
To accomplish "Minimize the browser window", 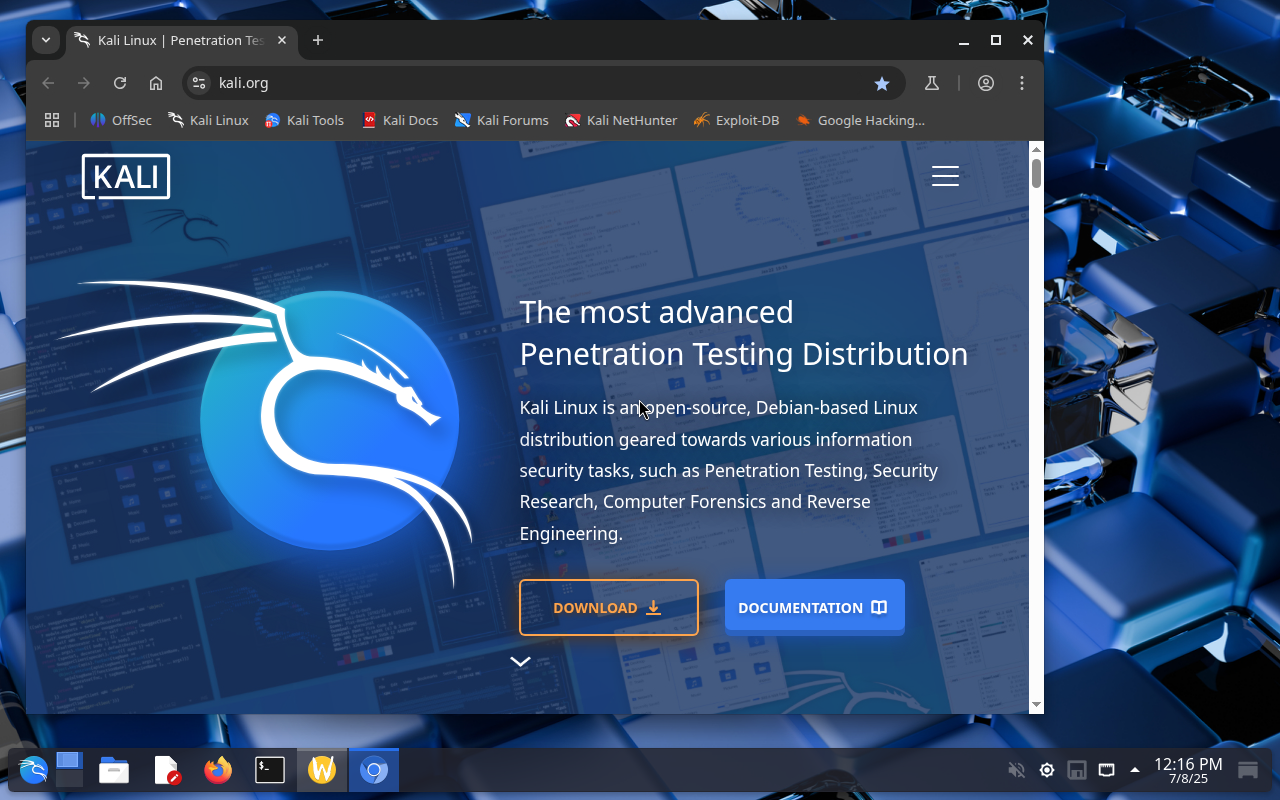I will point(964,40).
